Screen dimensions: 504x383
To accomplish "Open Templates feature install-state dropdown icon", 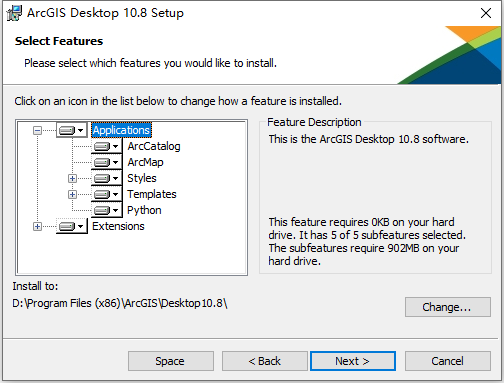I will pos(107,194).
